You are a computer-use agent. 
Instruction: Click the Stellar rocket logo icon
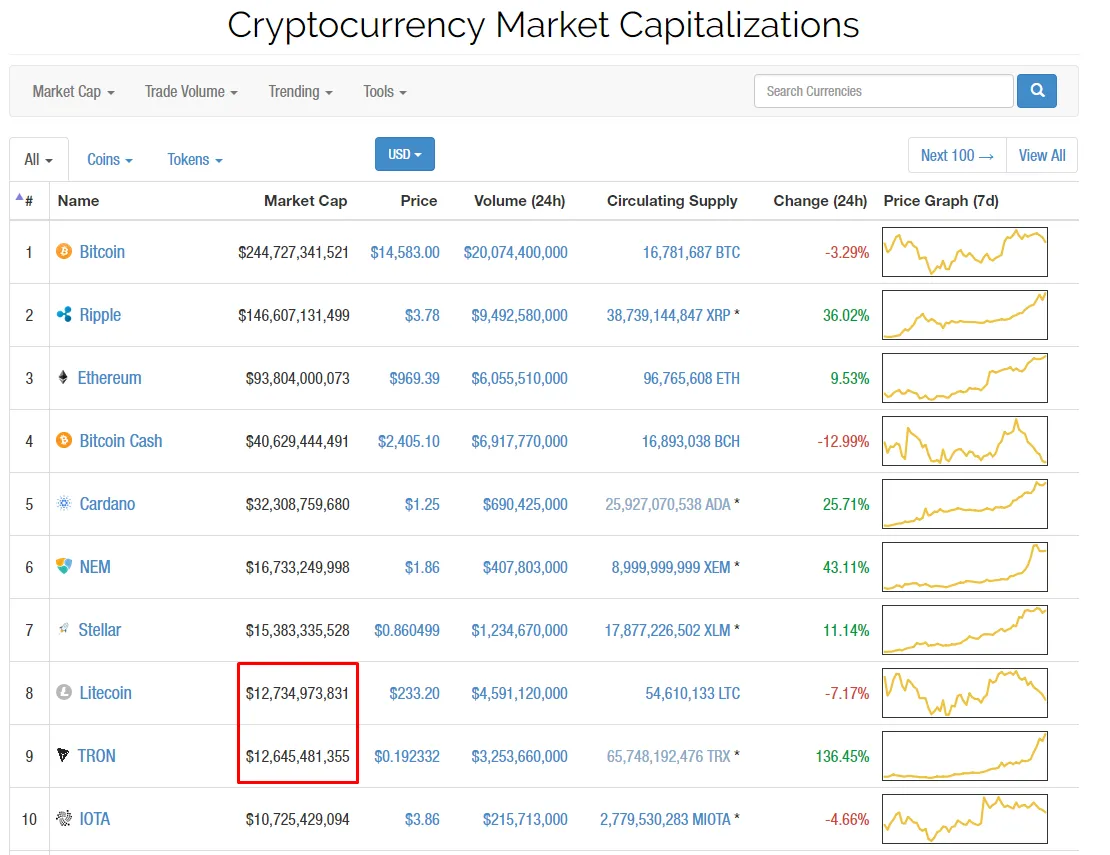click(64, 629)
